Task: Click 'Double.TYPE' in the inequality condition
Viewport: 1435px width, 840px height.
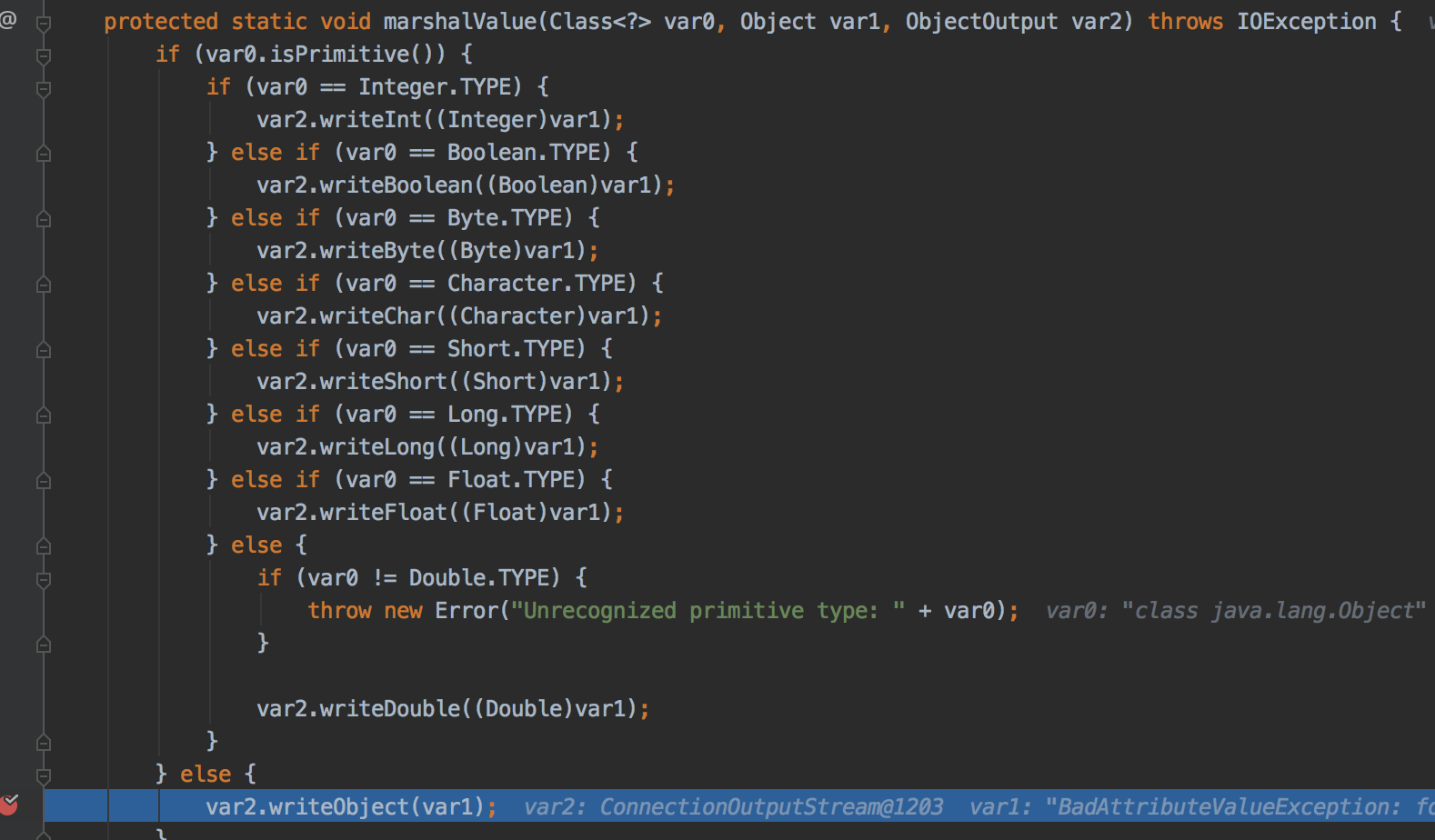Action: pos(478,578)
